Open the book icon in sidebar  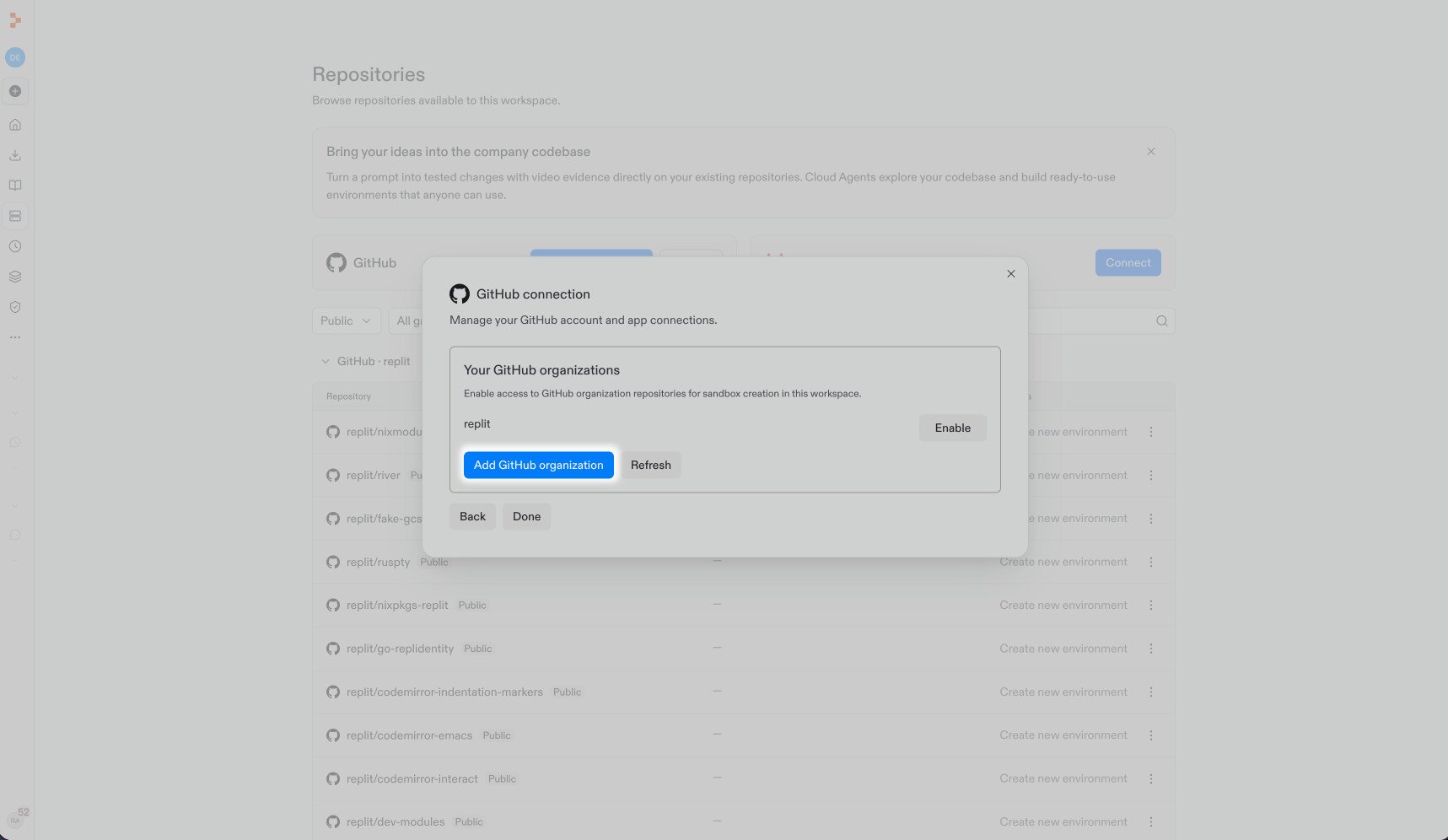click(x=15, y=186)
